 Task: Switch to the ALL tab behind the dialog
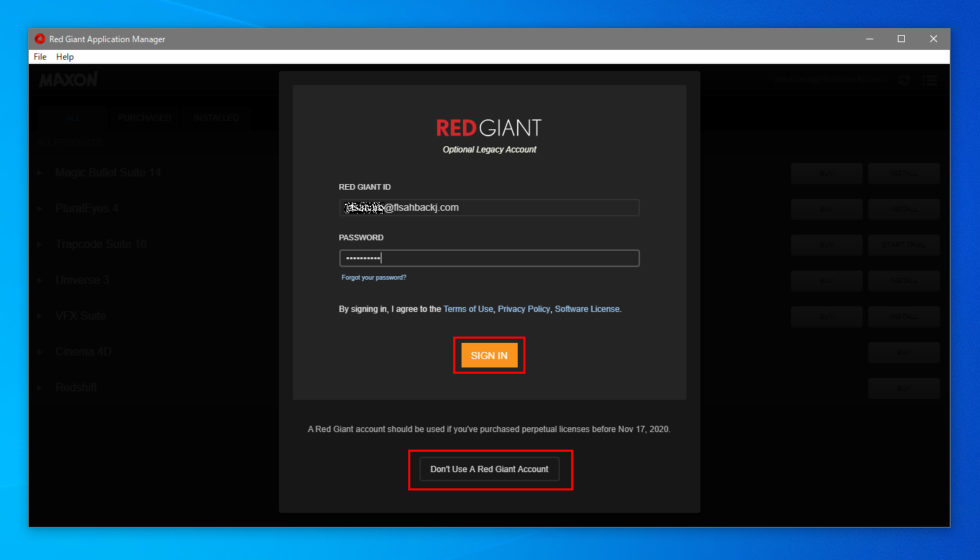tap(72, 118)
